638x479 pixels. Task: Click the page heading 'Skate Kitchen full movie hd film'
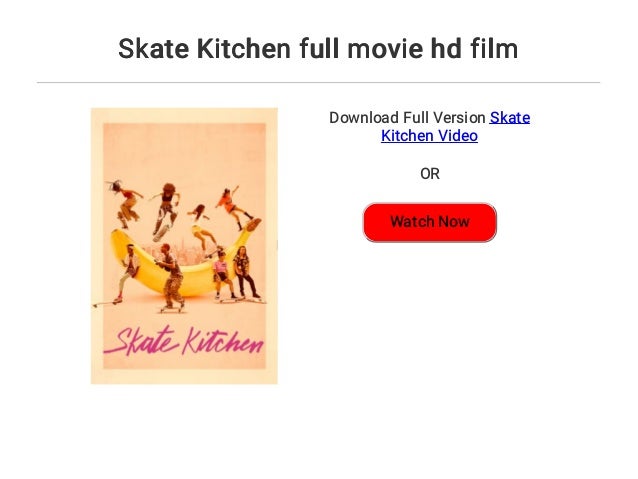tap(318, 48)
